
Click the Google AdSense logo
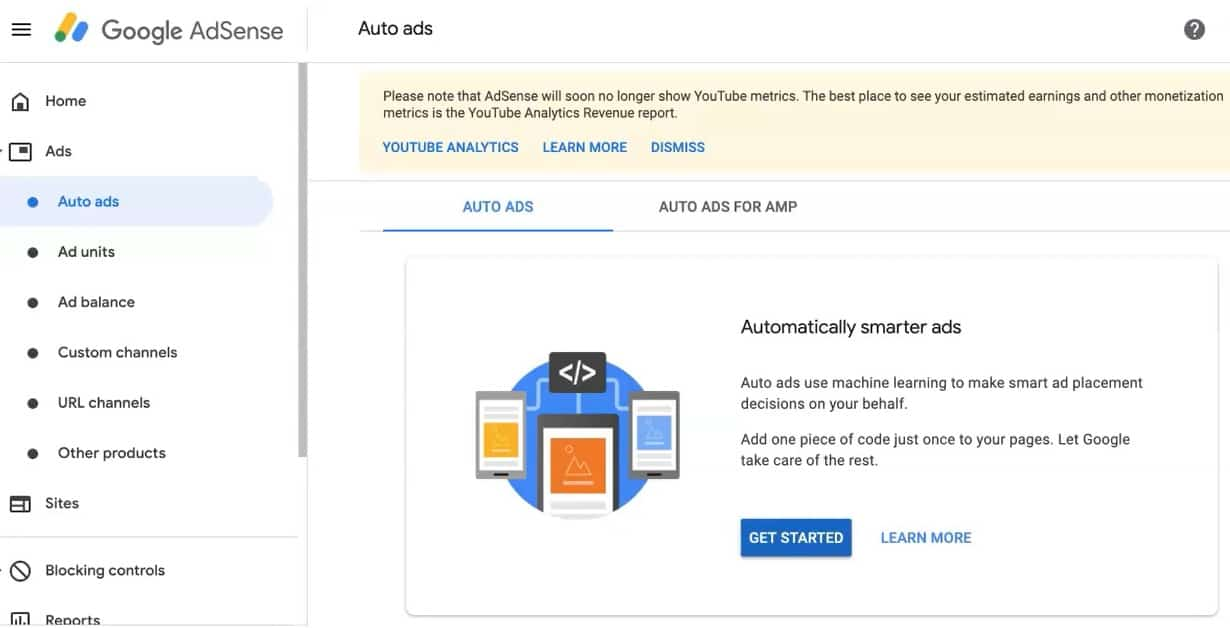(x=169, y=30)
